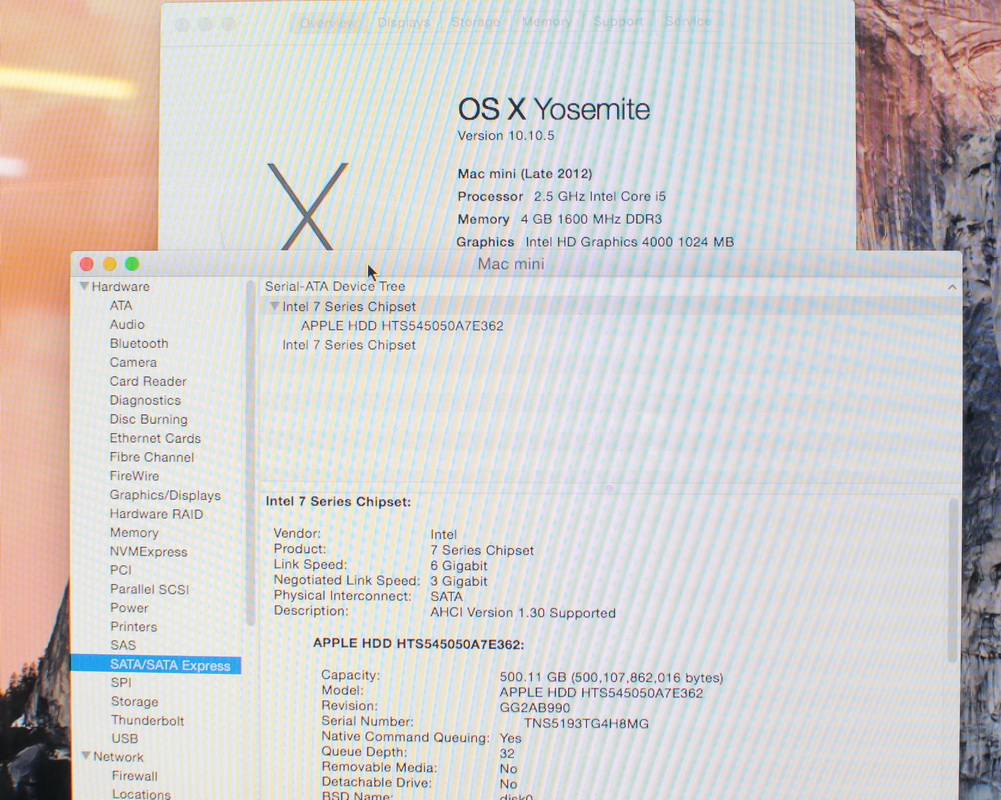
Task: Open Support tab in About This Mac
Action: point(618,22)
